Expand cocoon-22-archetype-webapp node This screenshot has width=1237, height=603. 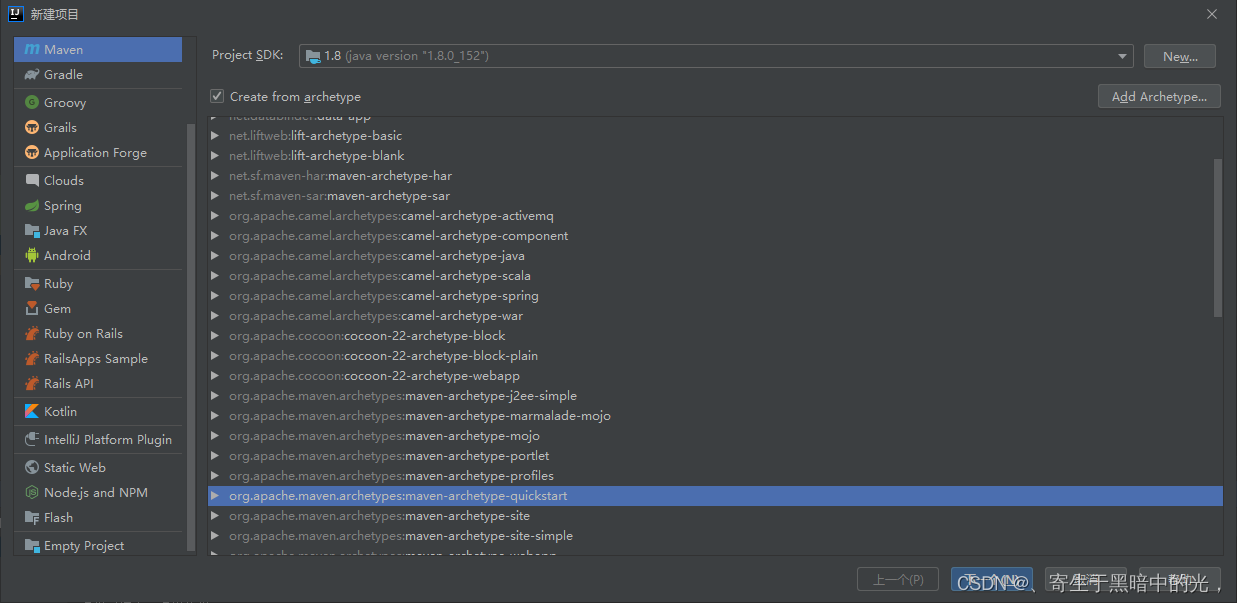pos(215,376)
